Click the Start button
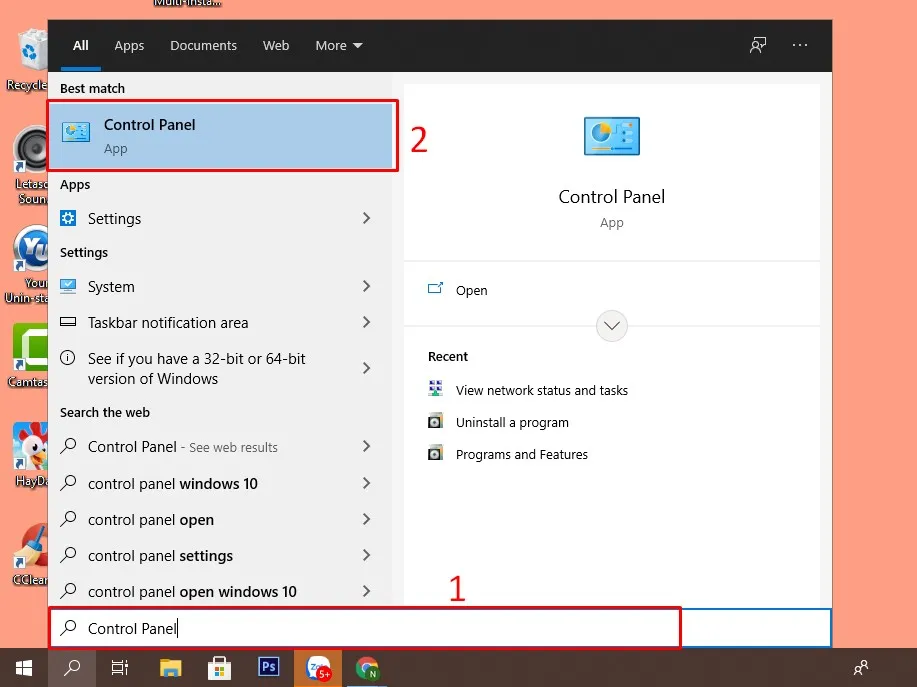Image resolution: width=917 pixels, height=687 pixels. (23, 668)
